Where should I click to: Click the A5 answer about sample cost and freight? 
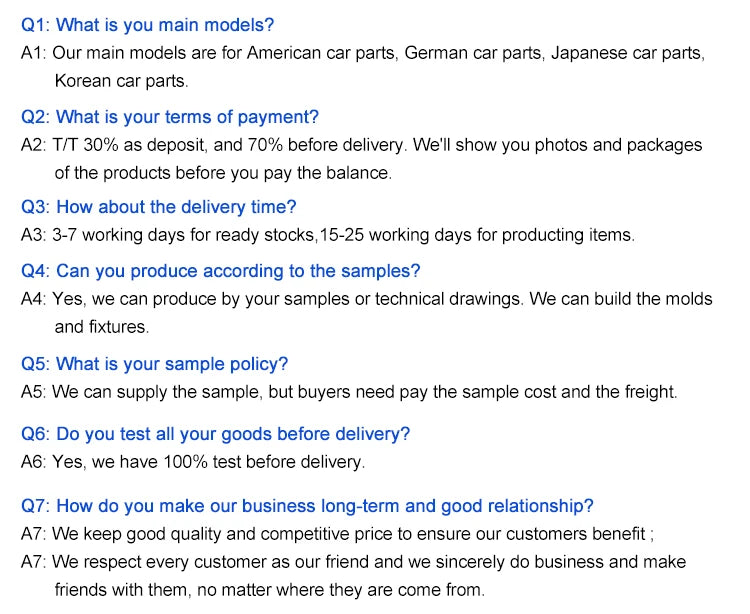[x=348, y=392]
